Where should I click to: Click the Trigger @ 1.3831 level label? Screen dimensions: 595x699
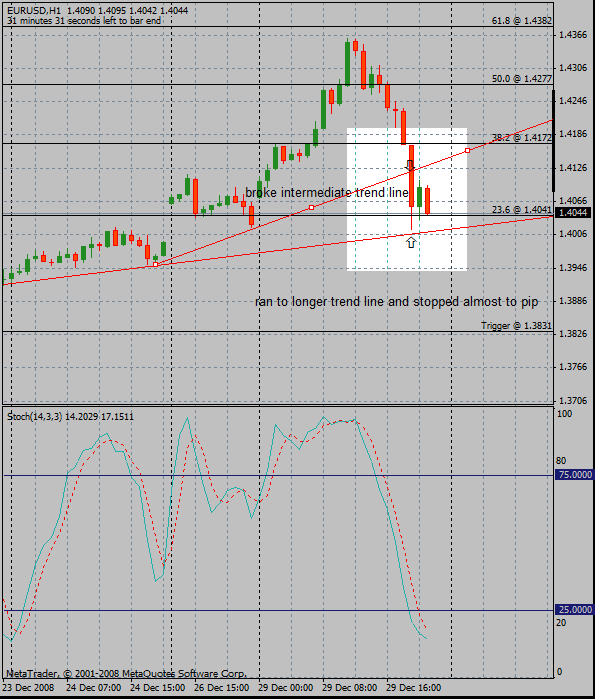[x=516, y=325]
